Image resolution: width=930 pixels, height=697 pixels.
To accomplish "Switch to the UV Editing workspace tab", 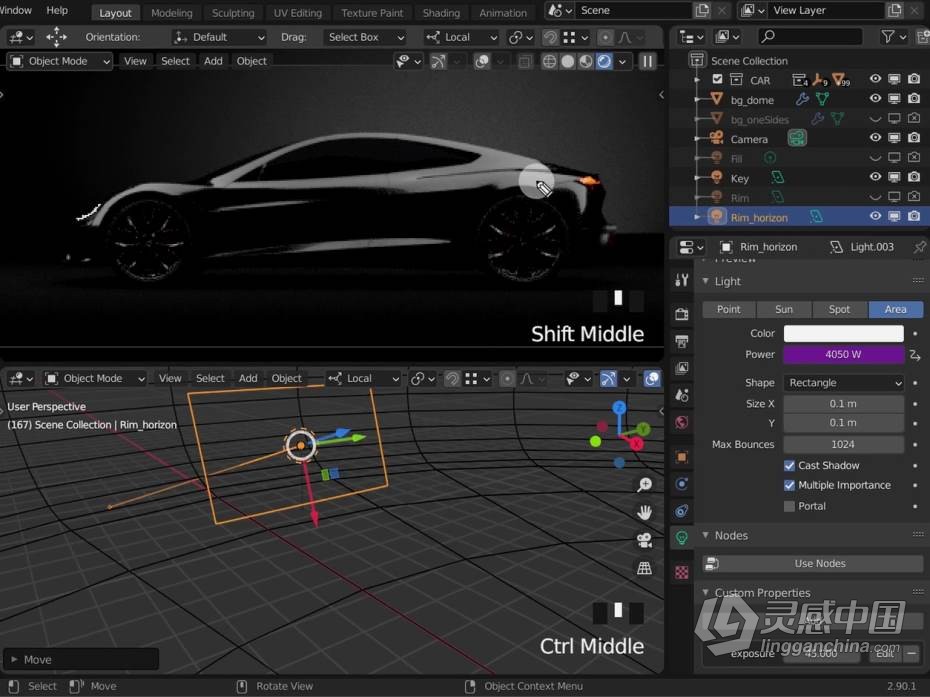I will coord(298,12).
